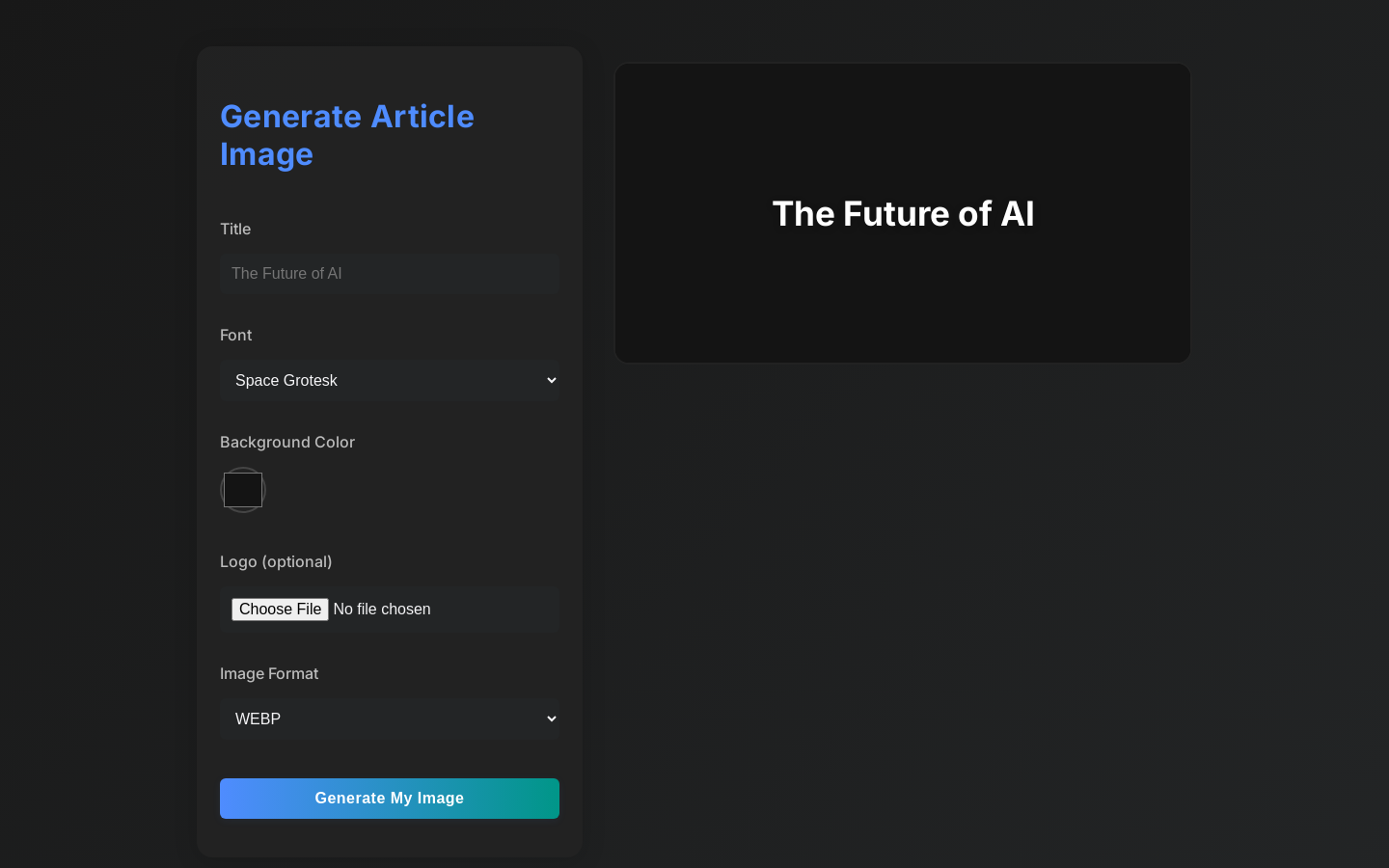The width and height of the screenshot is (1389, 868).
Task: Open the Font dropdown showing Space Grotesk
Action: (390, 381)
